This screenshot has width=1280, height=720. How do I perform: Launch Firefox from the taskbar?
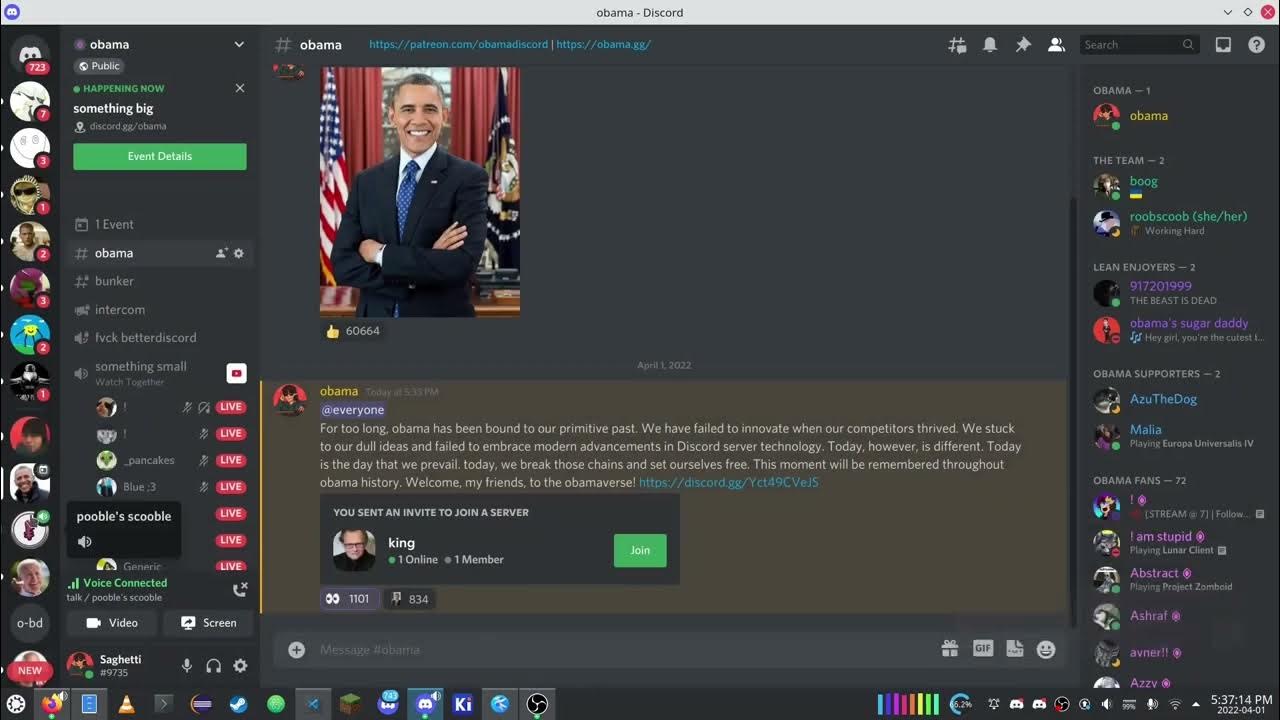[52, 704]
